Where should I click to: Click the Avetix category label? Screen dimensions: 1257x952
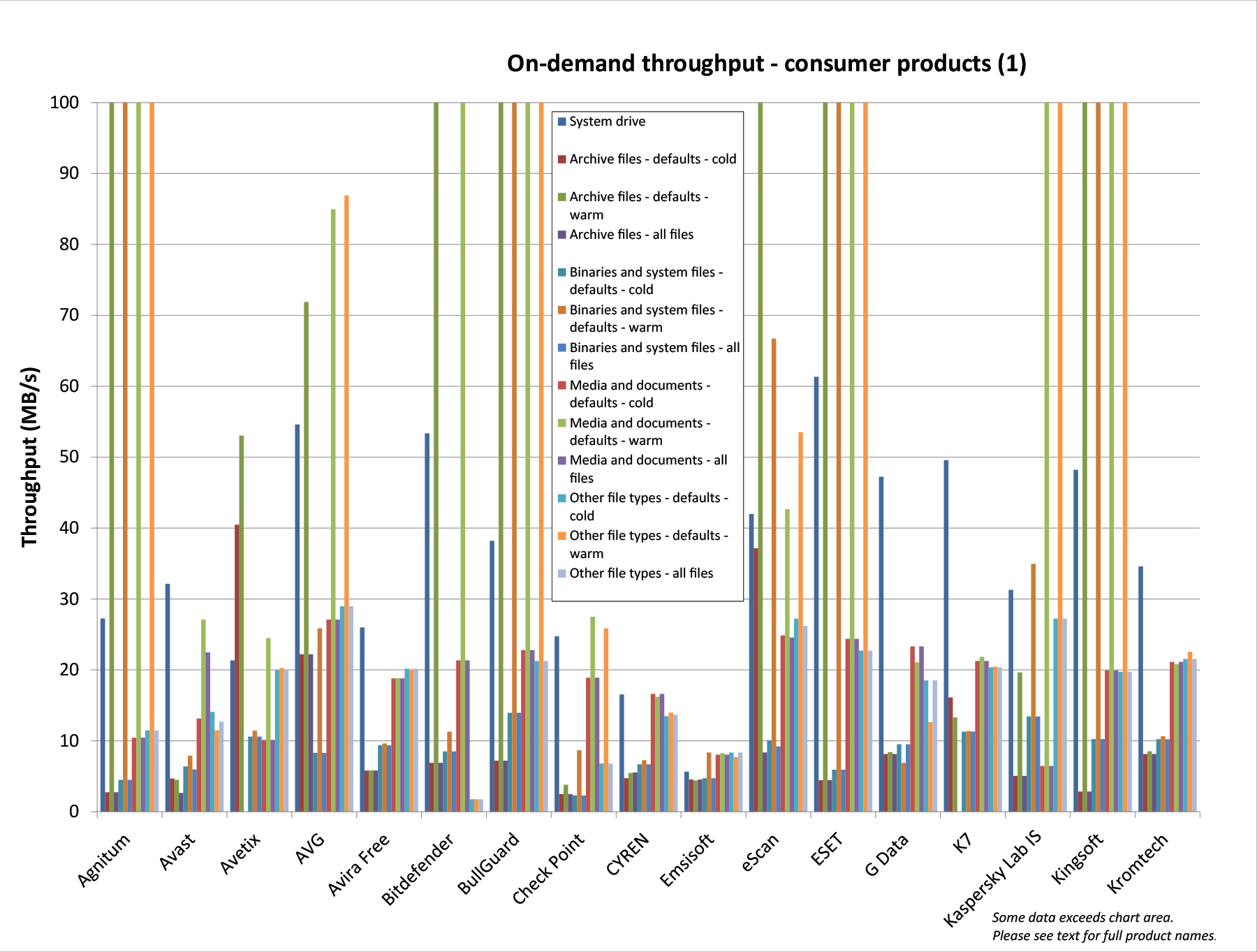240,853
